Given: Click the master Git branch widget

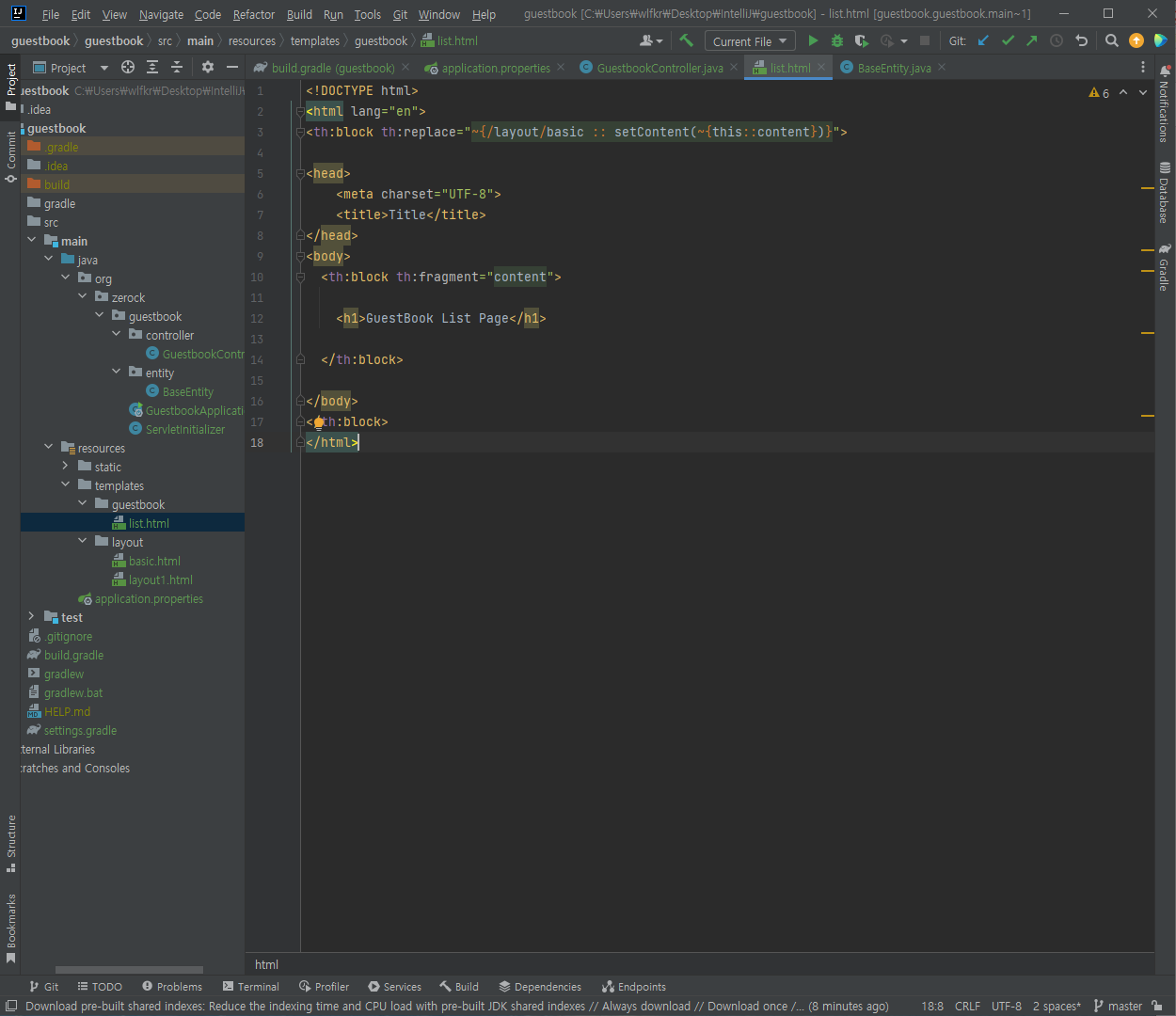Looking at the screenshot, I should [x=1118, y=1006].
